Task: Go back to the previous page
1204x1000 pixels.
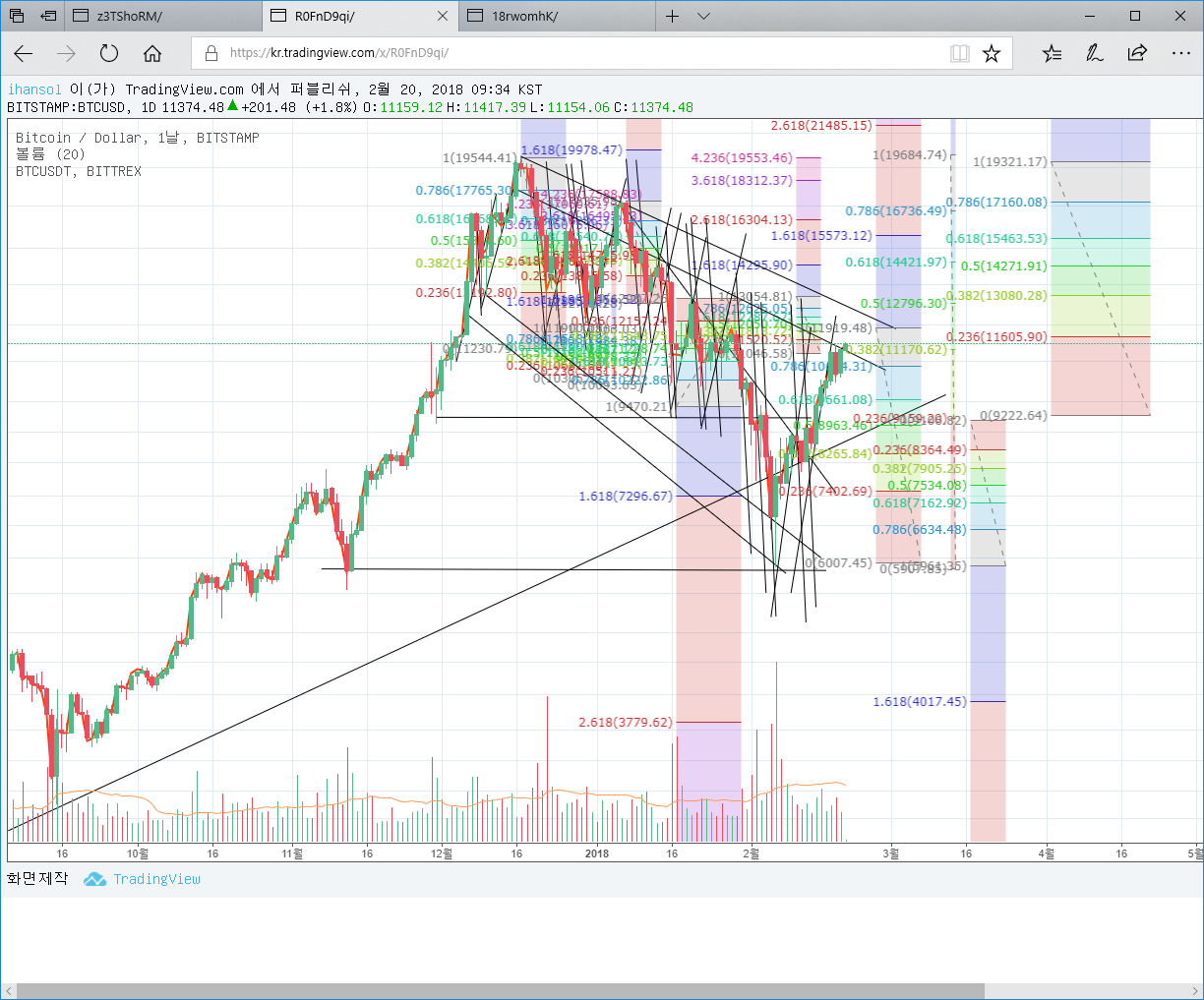Action: pos(24,53)
